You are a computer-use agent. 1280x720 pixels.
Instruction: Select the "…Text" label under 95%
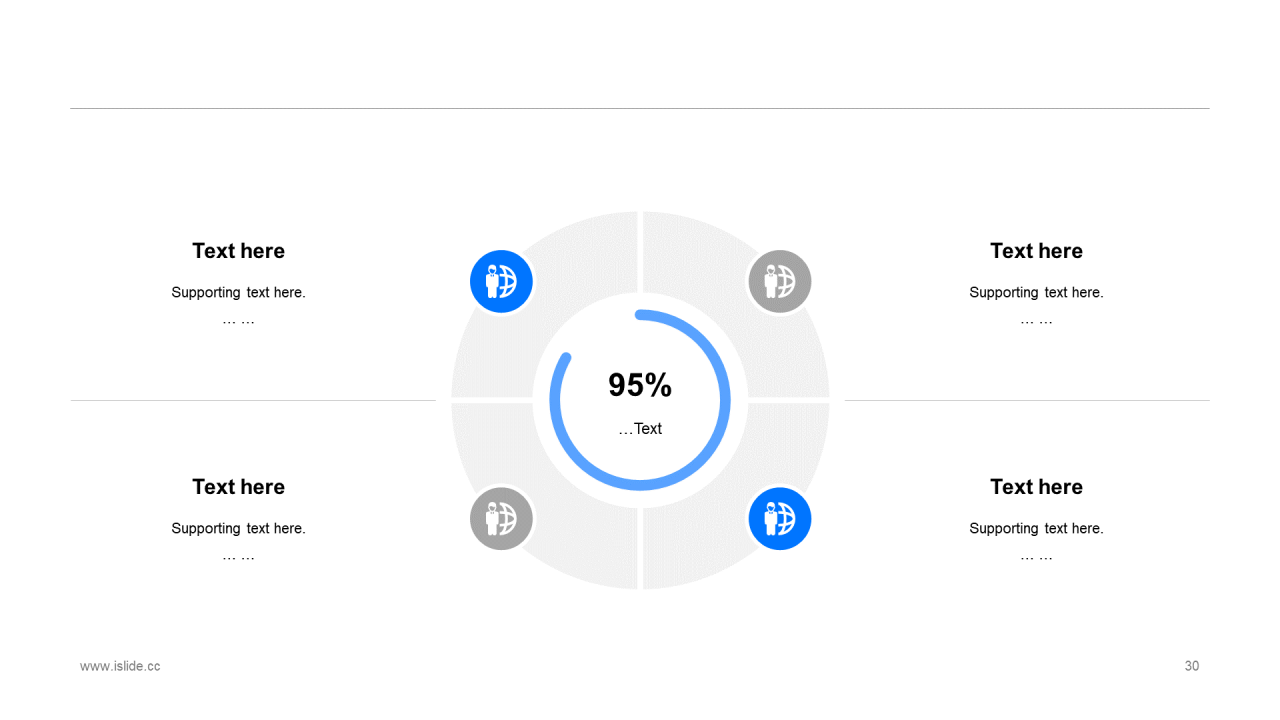click(640, 429)
